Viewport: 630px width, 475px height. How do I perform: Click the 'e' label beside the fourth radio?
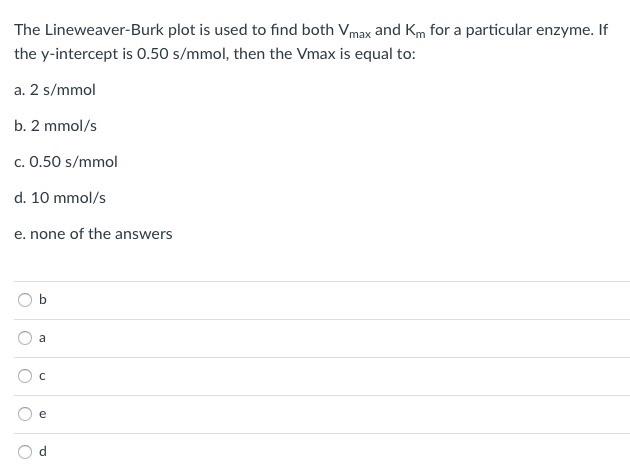pos(43,414)
